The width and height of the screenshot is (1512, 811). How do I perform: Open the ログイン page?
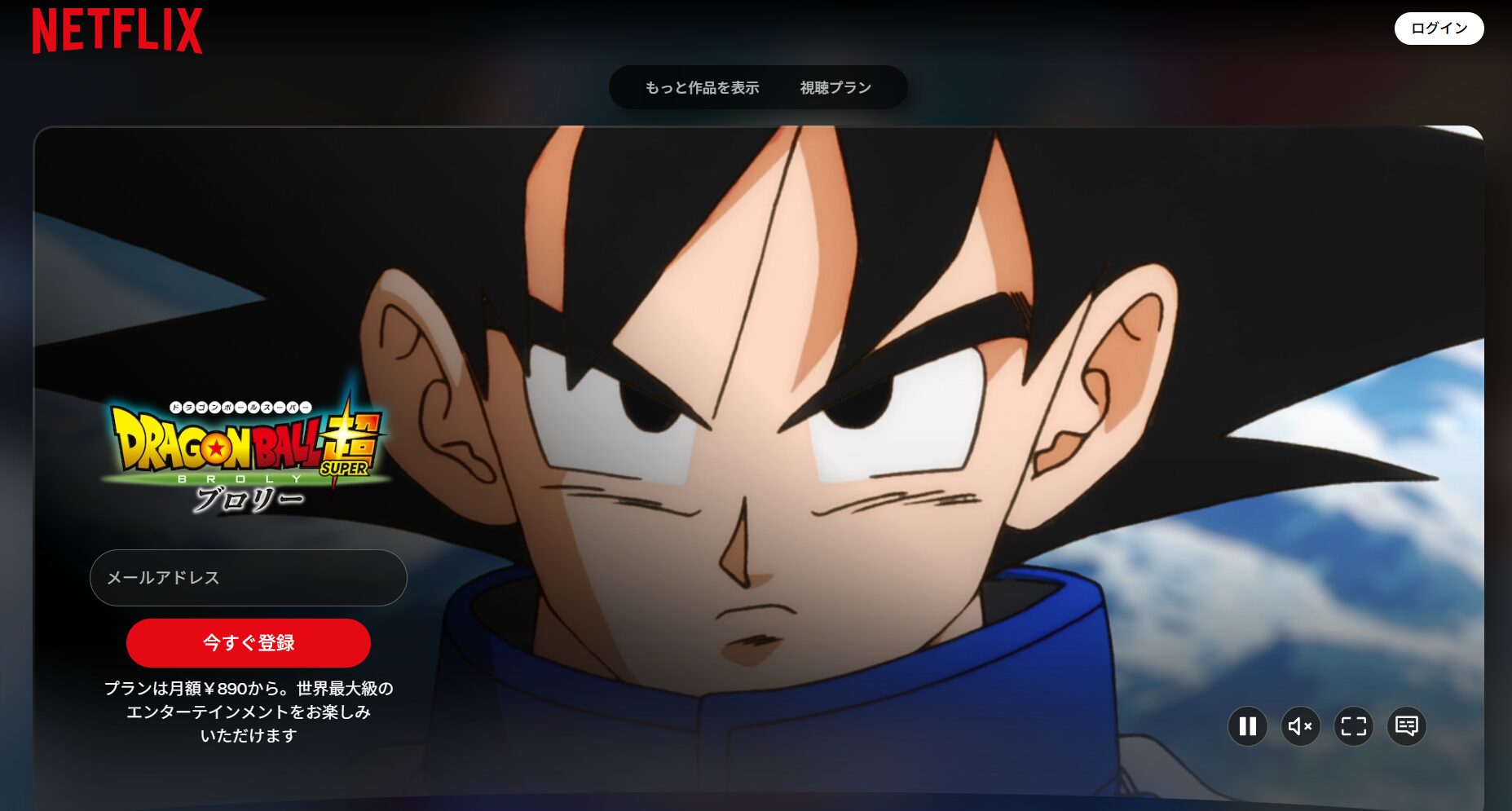pyautogui.click(x=1439, y=29)
